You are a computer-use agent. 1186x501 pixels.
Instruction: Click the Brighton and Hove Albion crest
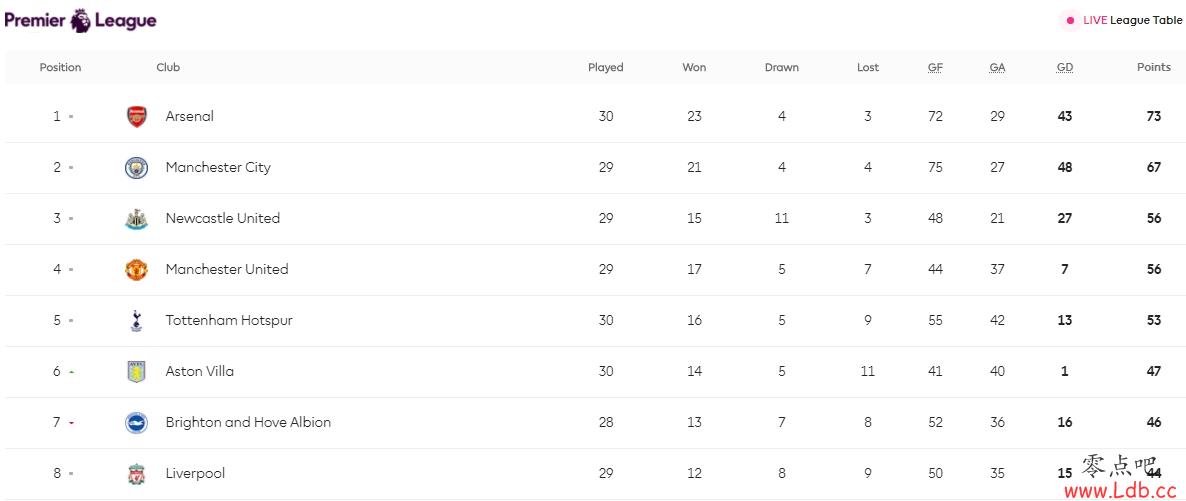coord(136,422)
